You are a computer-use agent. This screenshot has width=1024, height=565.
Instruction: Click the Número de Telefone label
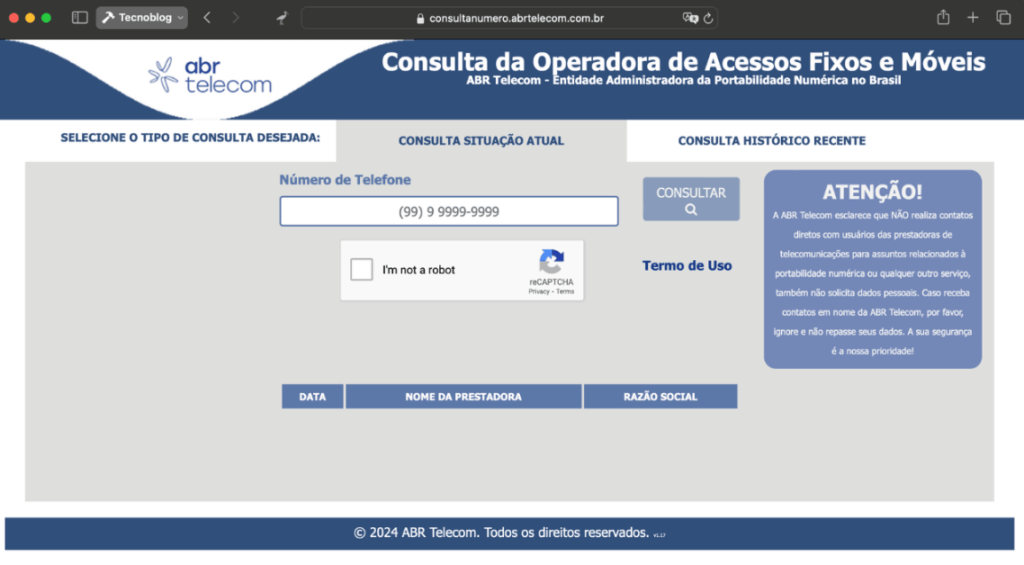345,180
